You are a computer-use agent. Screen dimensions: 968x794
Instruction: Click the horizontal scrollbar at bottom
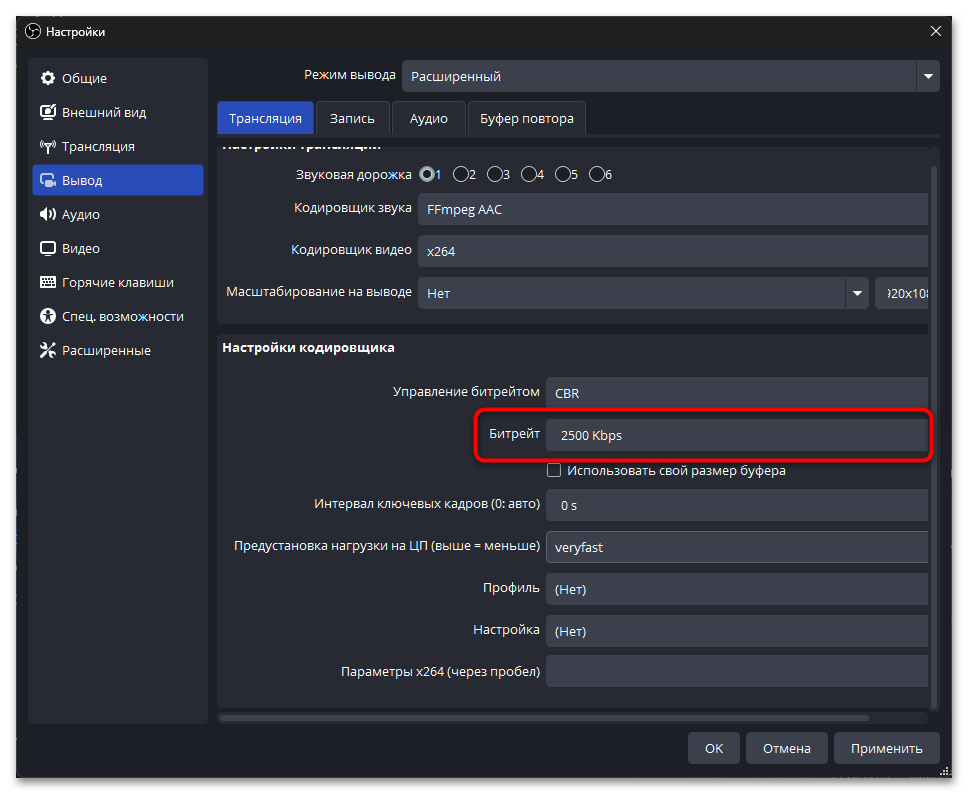(x=570, y=717)
